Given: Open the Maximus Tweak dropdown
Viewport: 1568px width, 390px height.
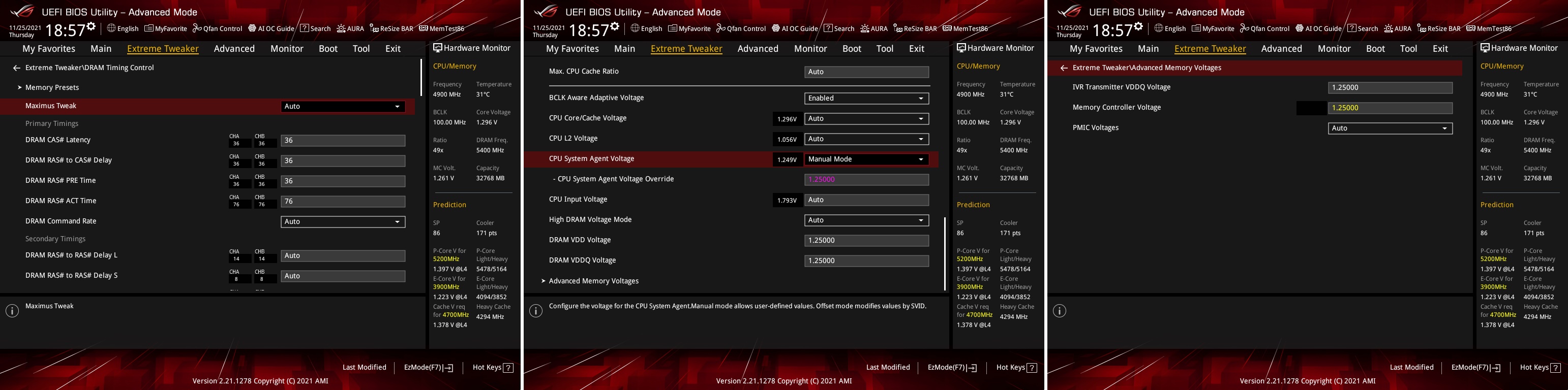Looking at the screenshot, I should [x=343, y=107].
